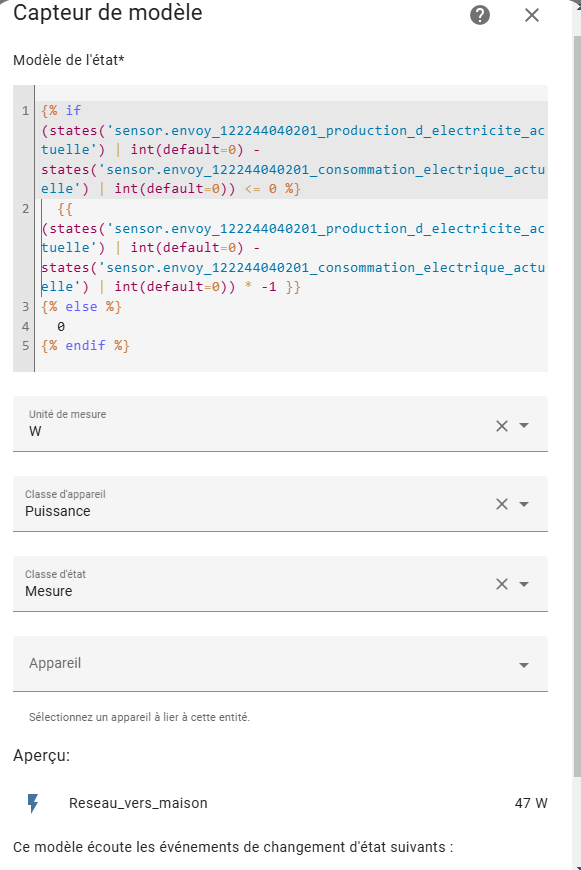This screenshot has height=870, width=581.
Task: Close the Capteur de modèle dialog
Action: pyautogui.click(x=532, y=15)
